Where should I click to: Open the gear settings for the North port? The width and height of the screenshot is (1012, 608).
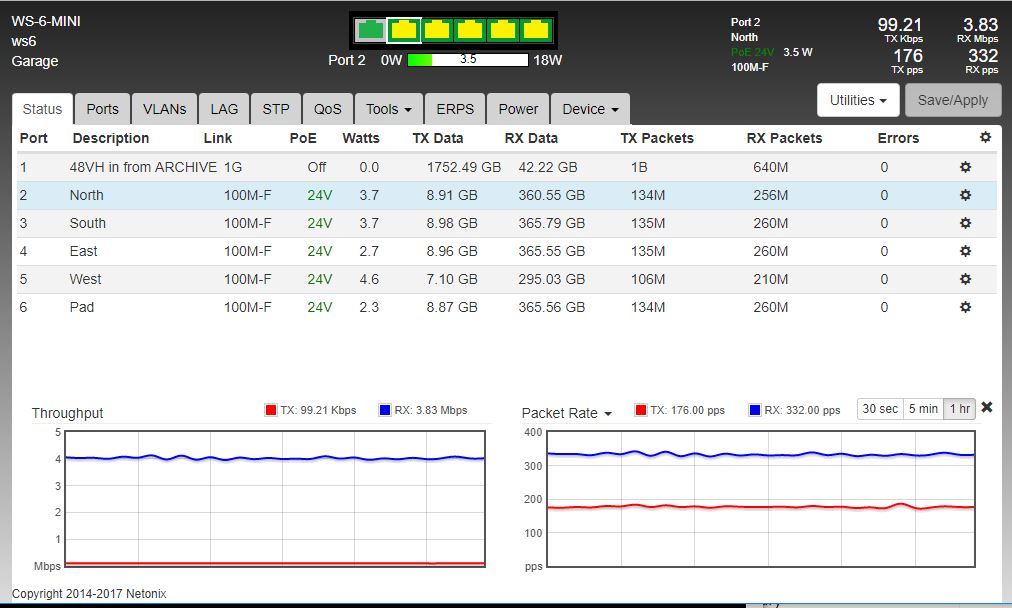[x=965, y=195]
